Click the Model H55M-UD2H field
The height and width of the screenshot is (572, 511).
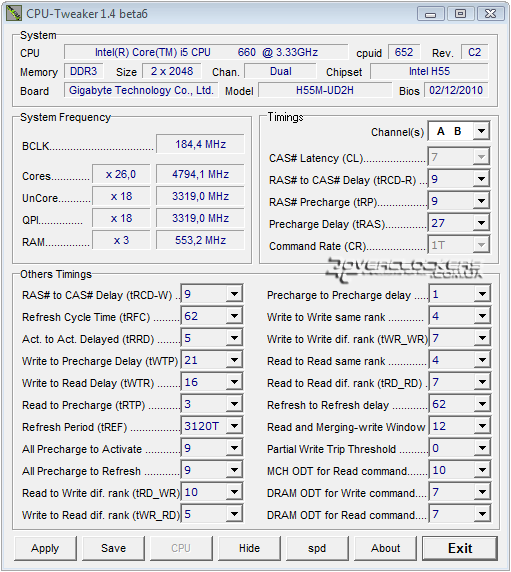click(x=325, y=90)
